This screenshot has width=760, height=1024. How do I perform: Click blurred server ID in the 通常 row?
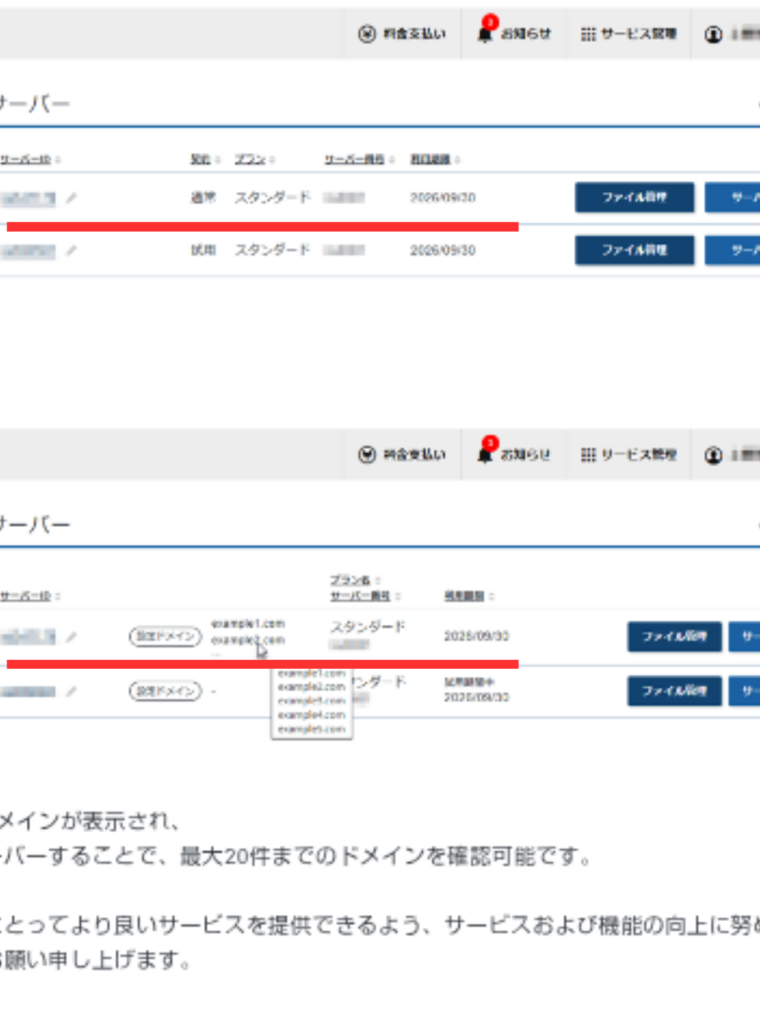pyautogui.click(x=28, y=198)
